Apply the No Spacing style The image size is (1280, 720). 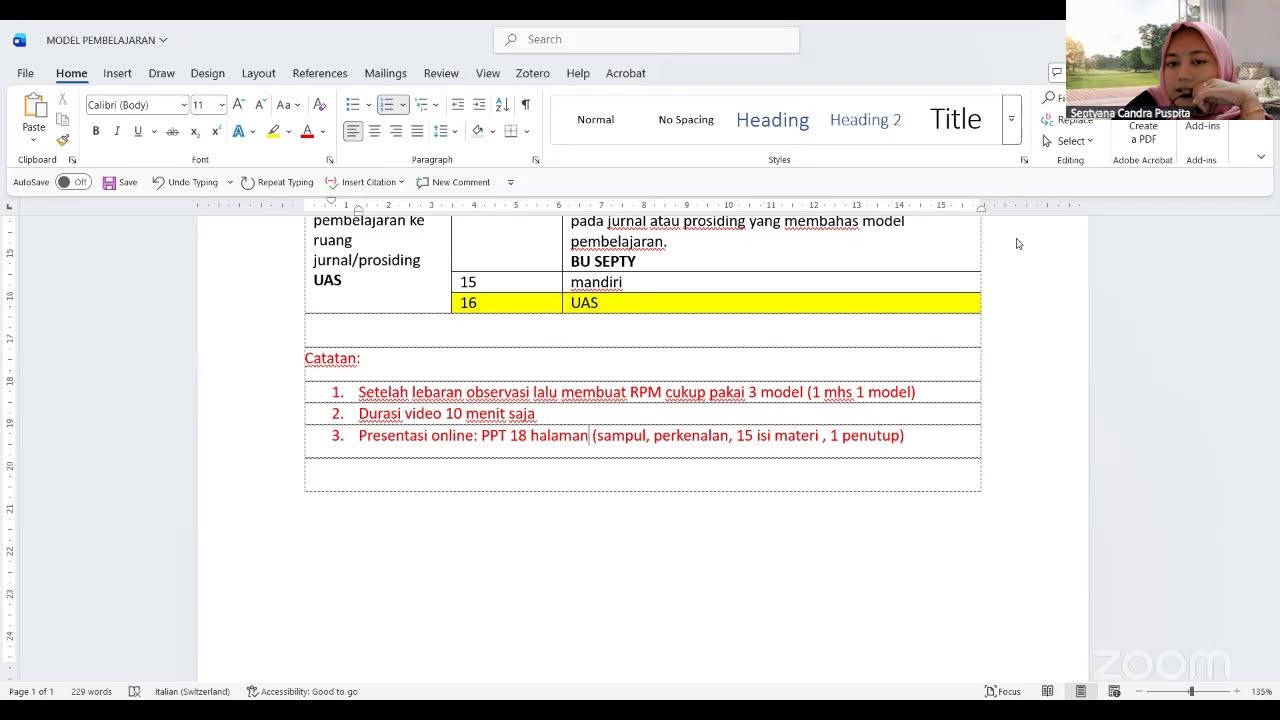click(x=686, y=119)
